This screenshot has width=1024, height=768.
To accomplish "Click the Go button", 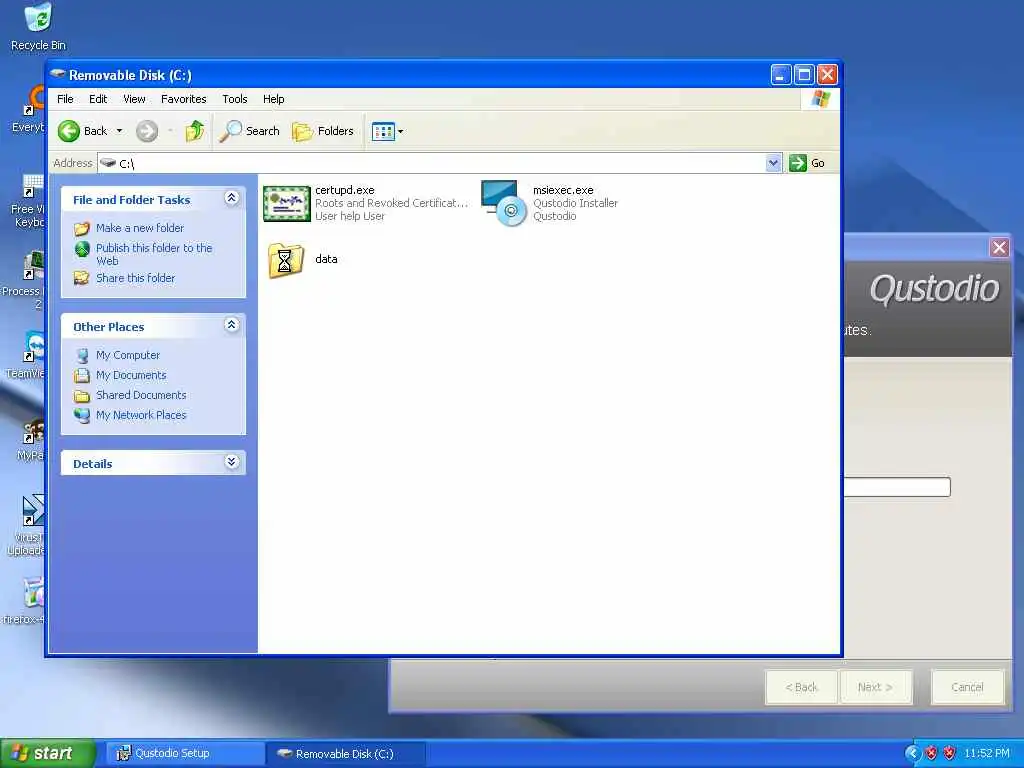I will [807, 163].
